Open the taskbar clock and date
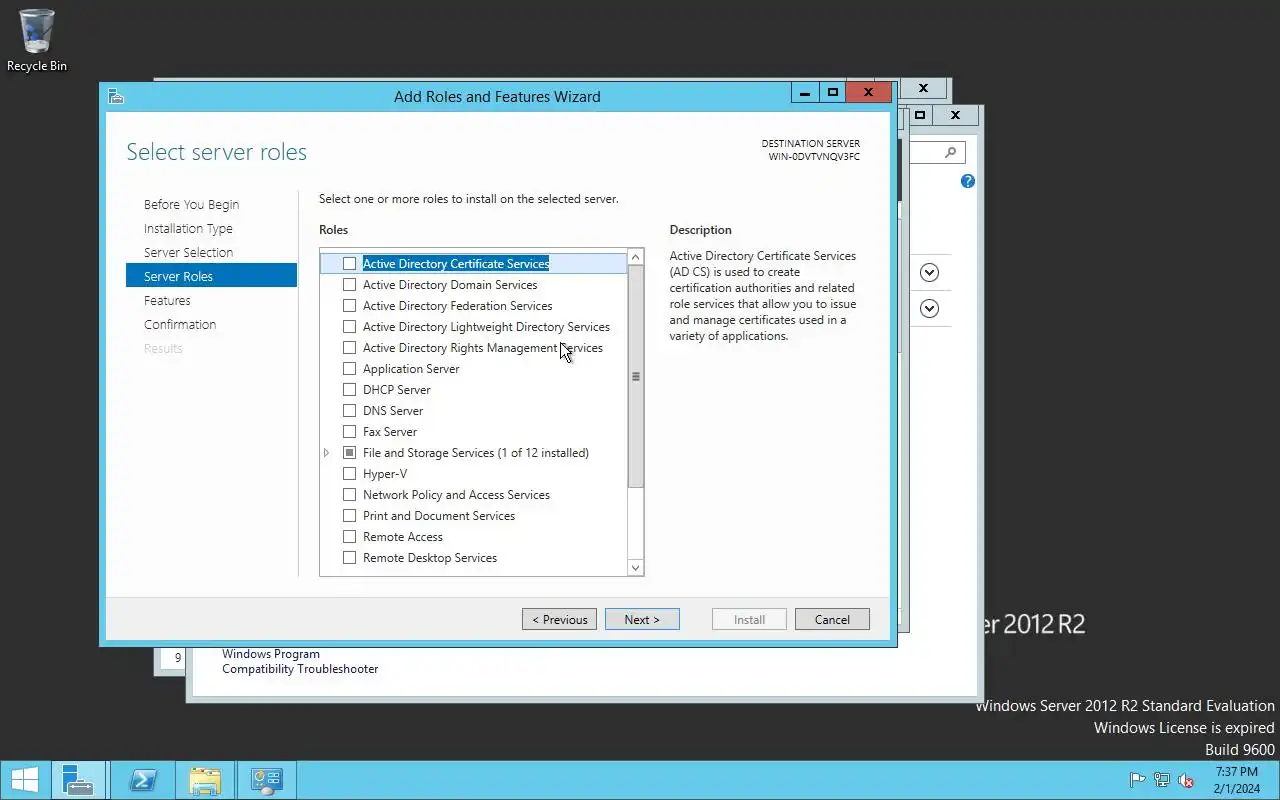The height and width of the screenshot is (800, 1280). point(1236,780)
